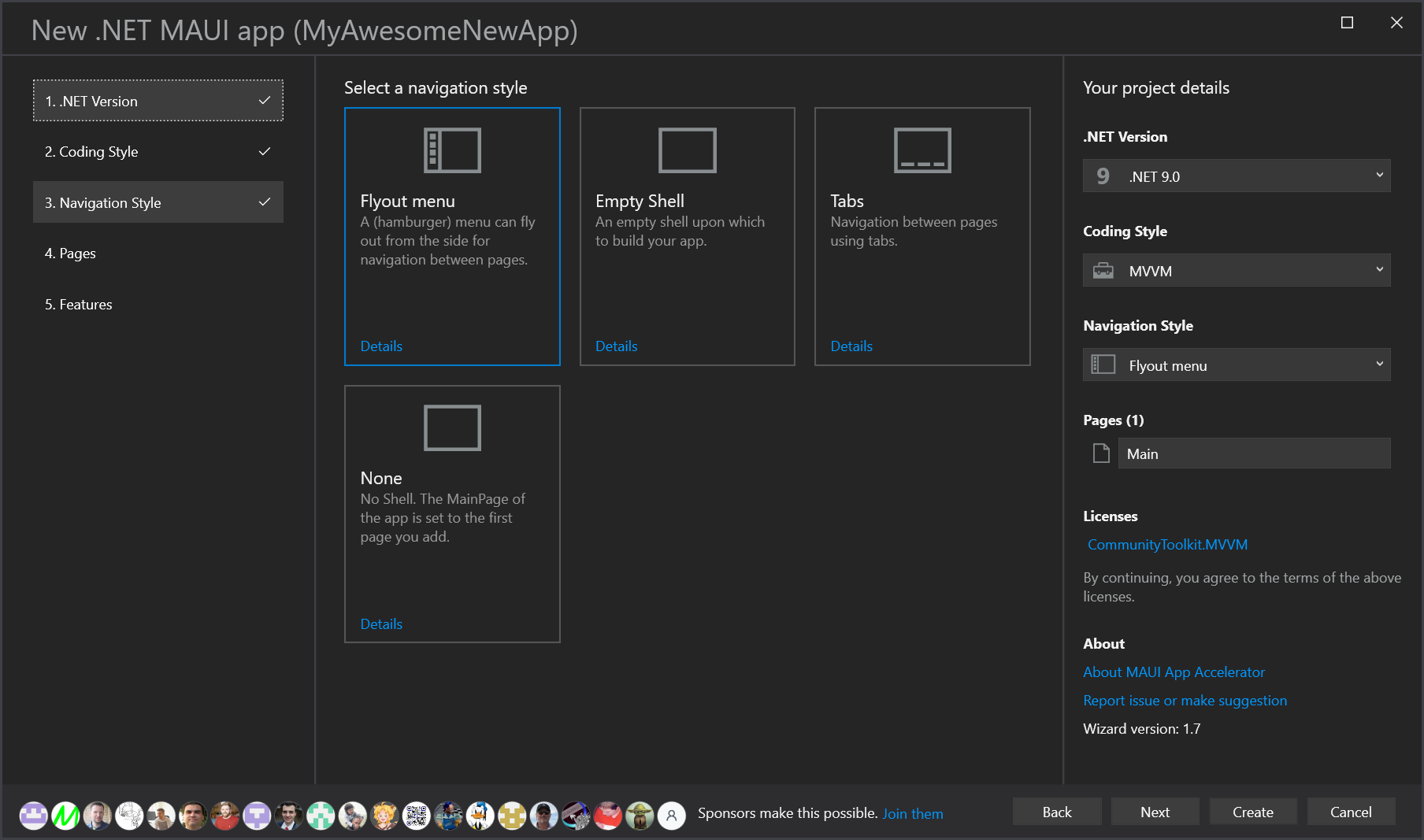The width and height of the screenshot is (1424, 840).
Task: Open Details for Tabs
Action: 851,346
